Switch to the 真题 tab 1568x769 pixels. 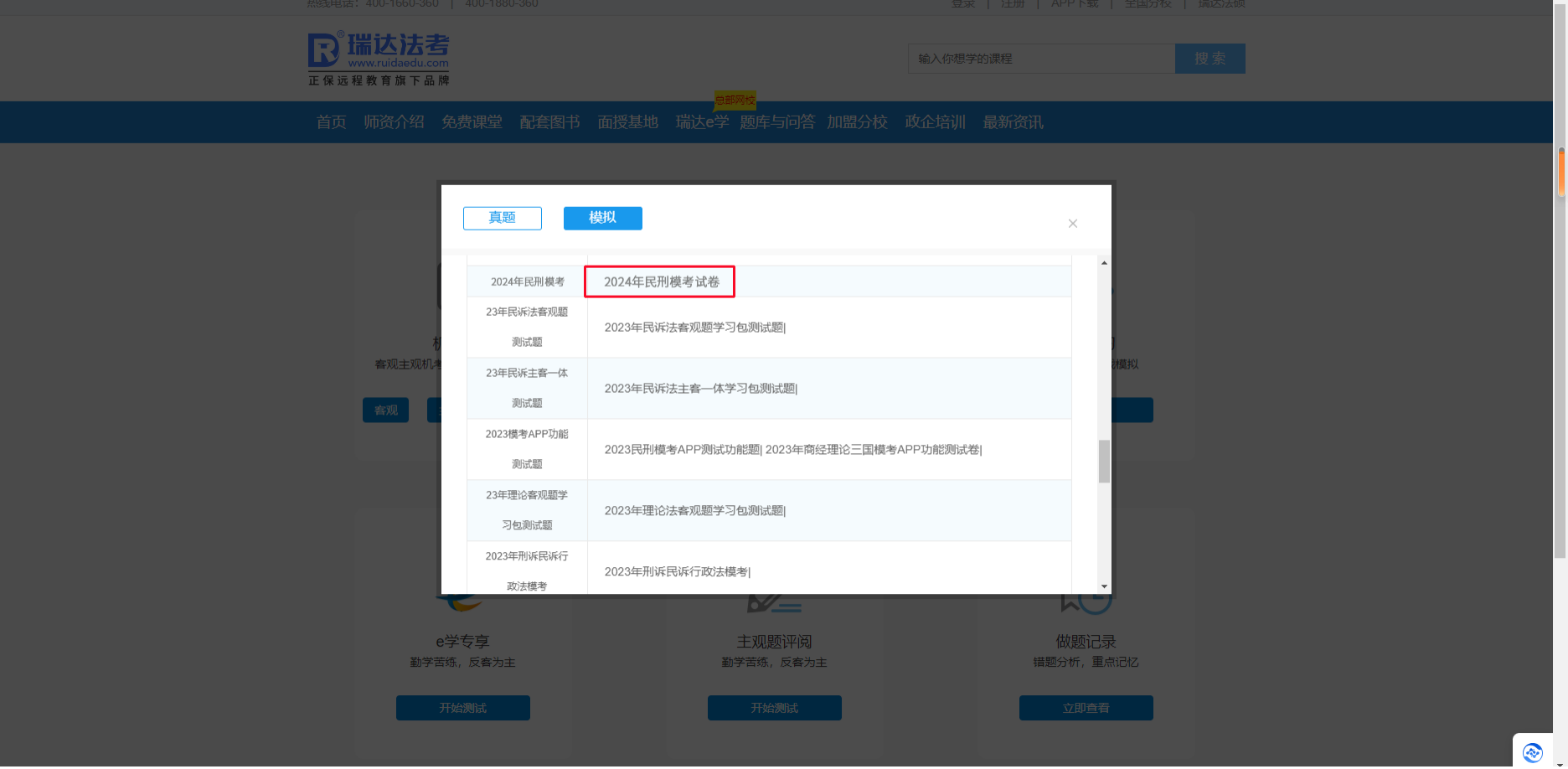(503, 218)
